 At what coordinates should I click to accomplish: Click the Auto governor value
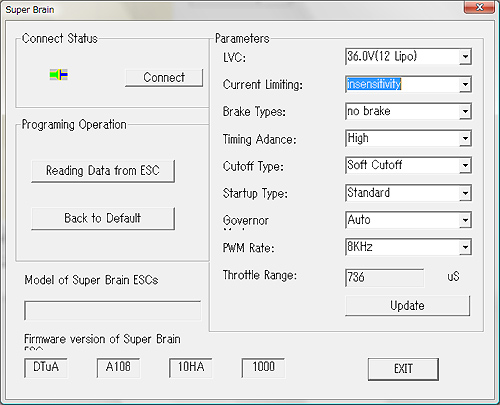(x=359, y=220)
